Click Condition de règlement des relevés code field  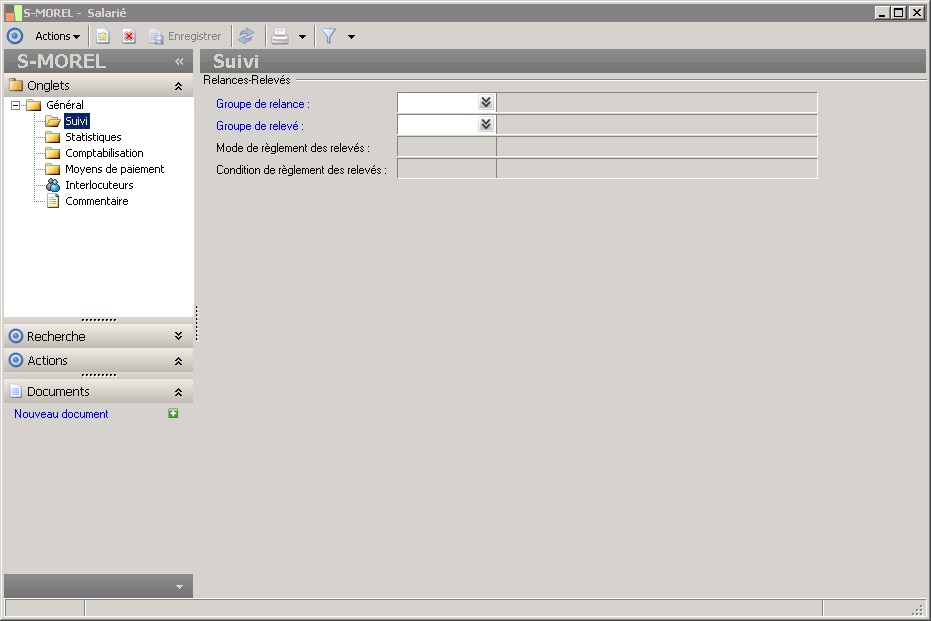pos(446,169)
